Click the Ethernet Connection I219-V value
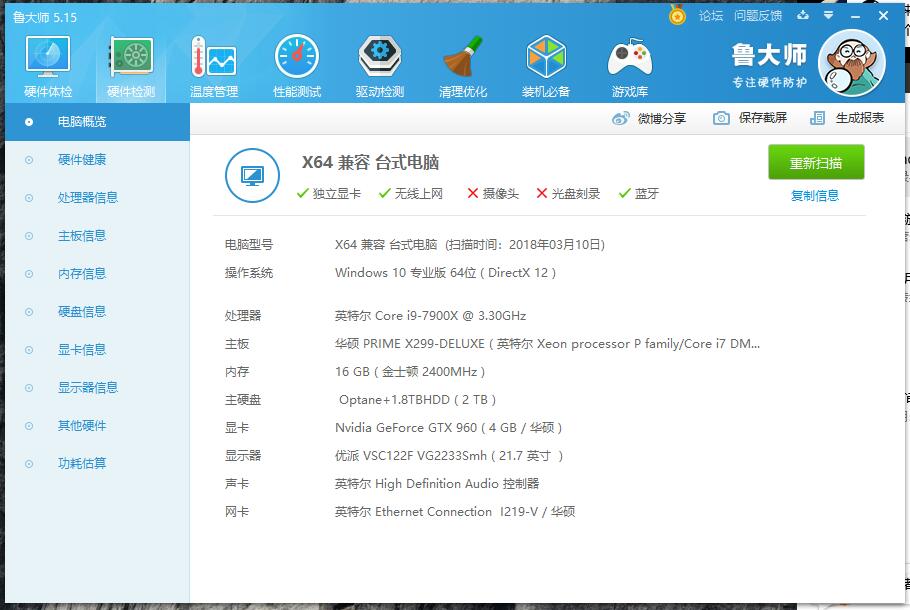 tap(455, 512)
